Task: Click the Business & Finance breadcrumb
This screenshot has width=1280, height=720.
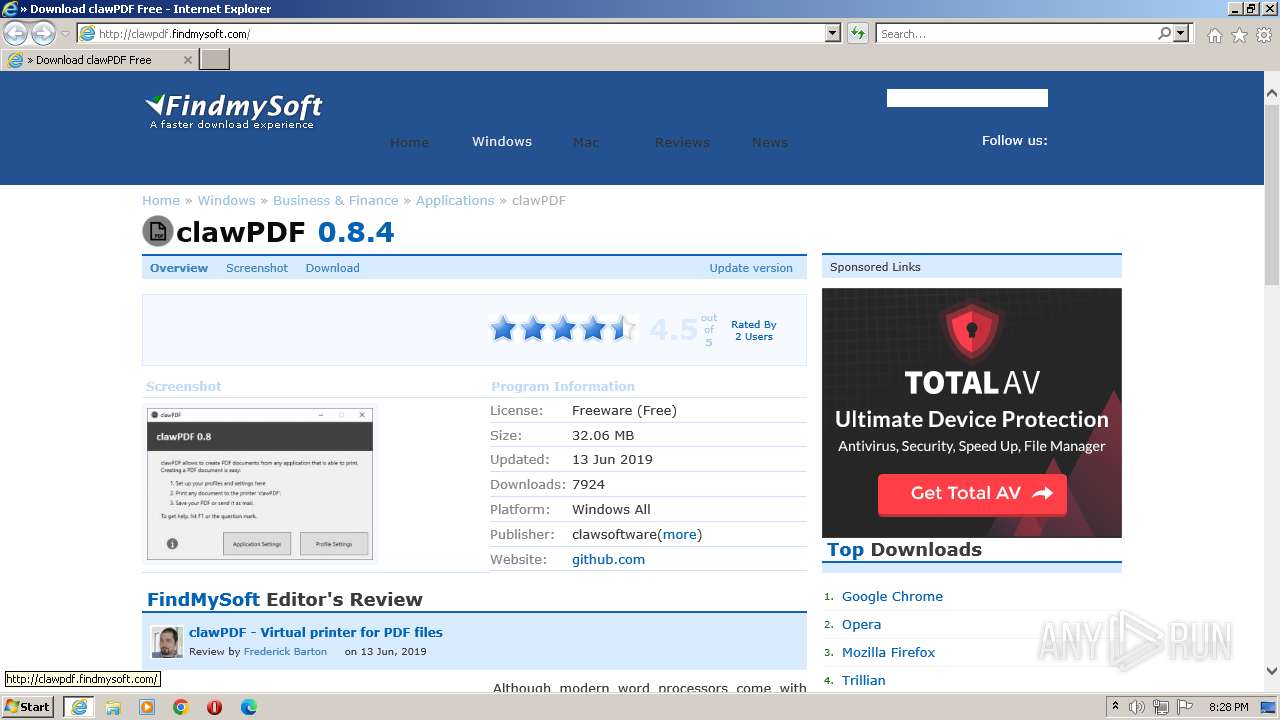Action: 336,200
